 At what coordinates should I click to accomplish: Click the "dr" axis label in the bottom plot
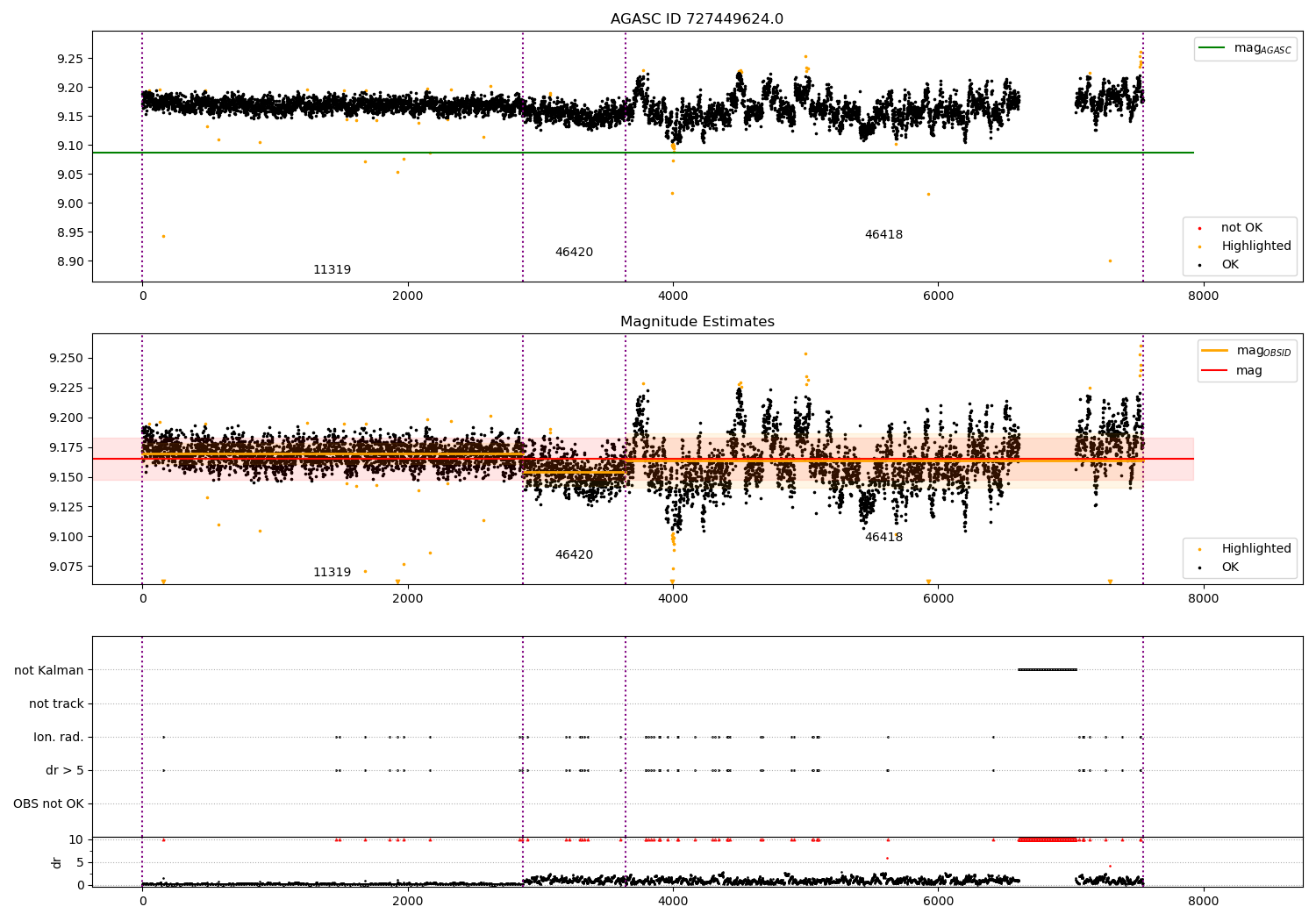point(57,862)
